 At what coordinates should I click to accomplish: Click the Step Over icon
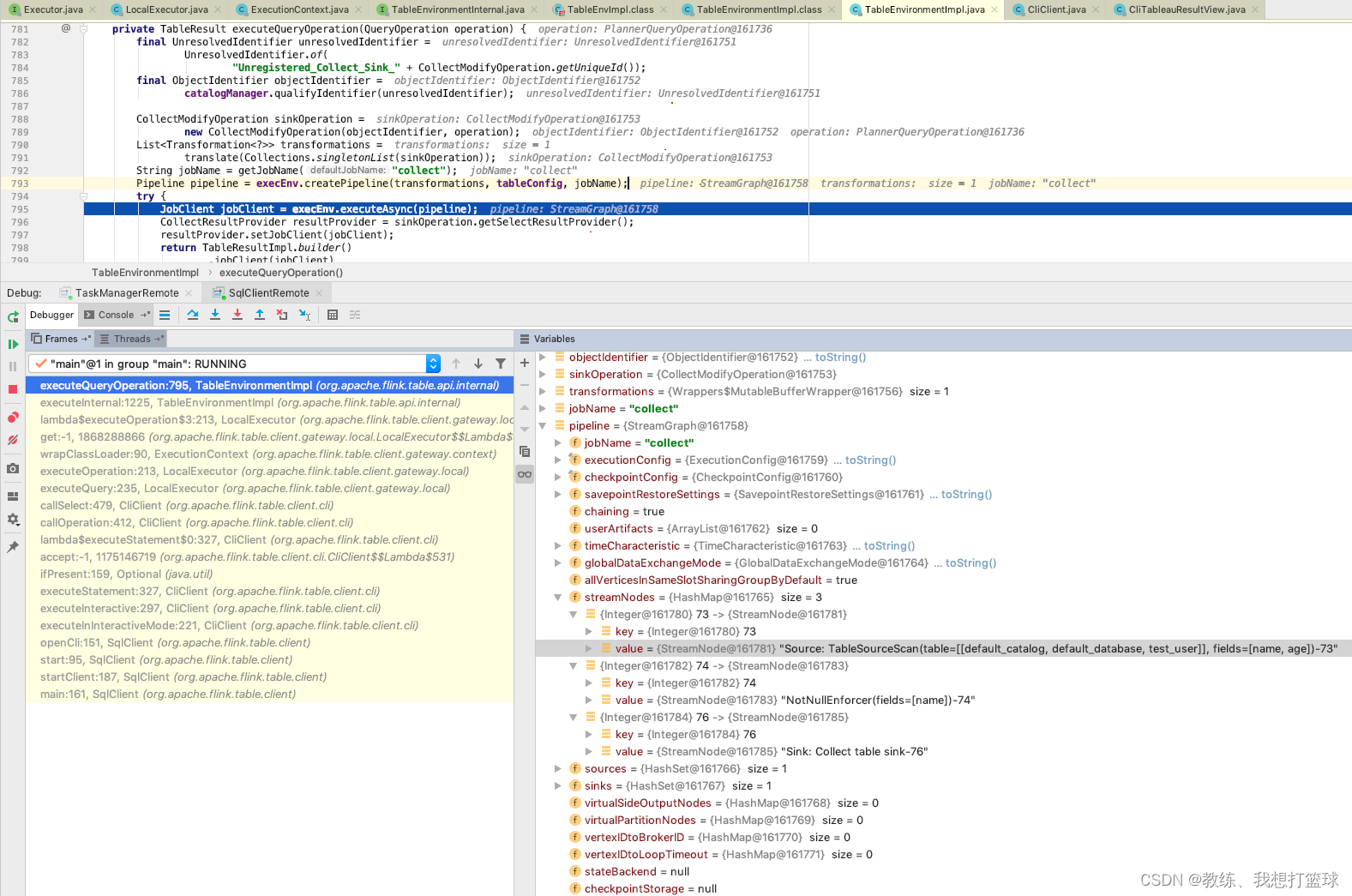coord(193,315)
